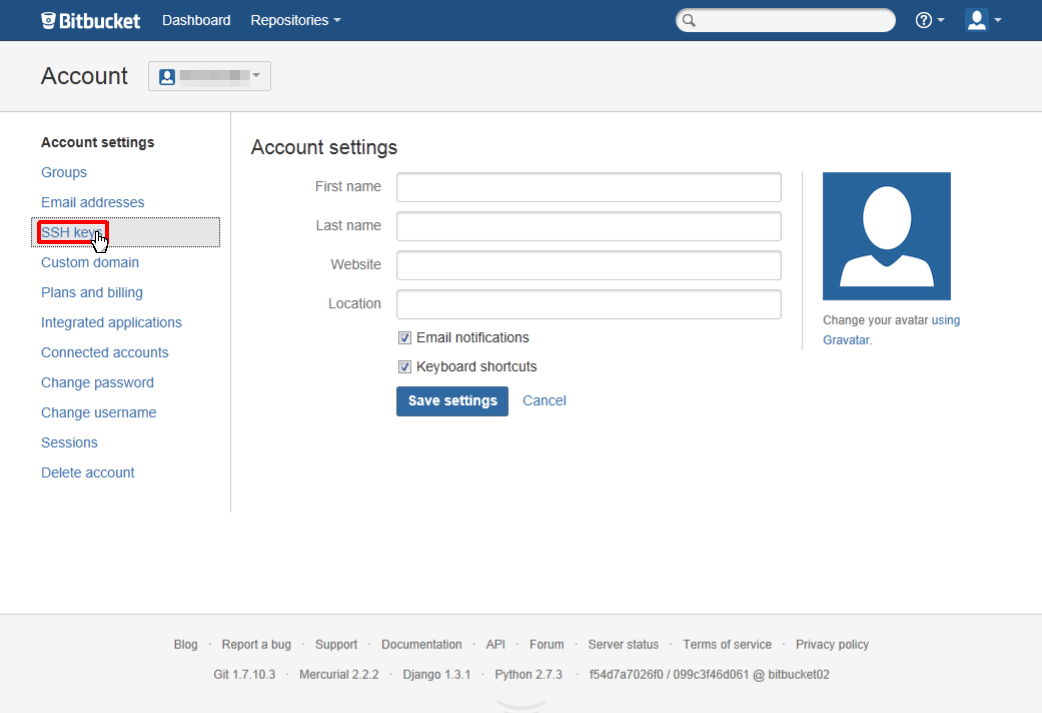The width and height of the screenshot is (1042, 713).
Task: Open Server status footer link
Action: [623, 645]
